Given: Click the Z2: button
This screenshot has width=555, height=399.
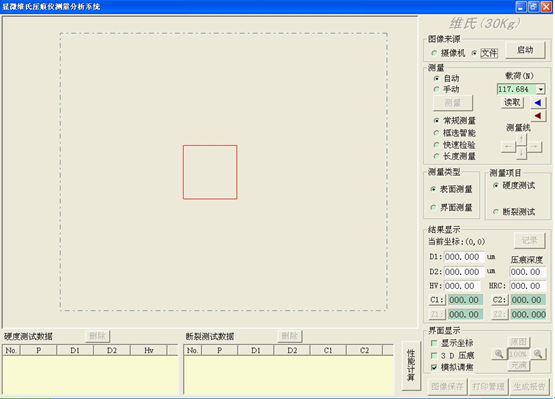Looking at the screenshot, I should 499,314.
